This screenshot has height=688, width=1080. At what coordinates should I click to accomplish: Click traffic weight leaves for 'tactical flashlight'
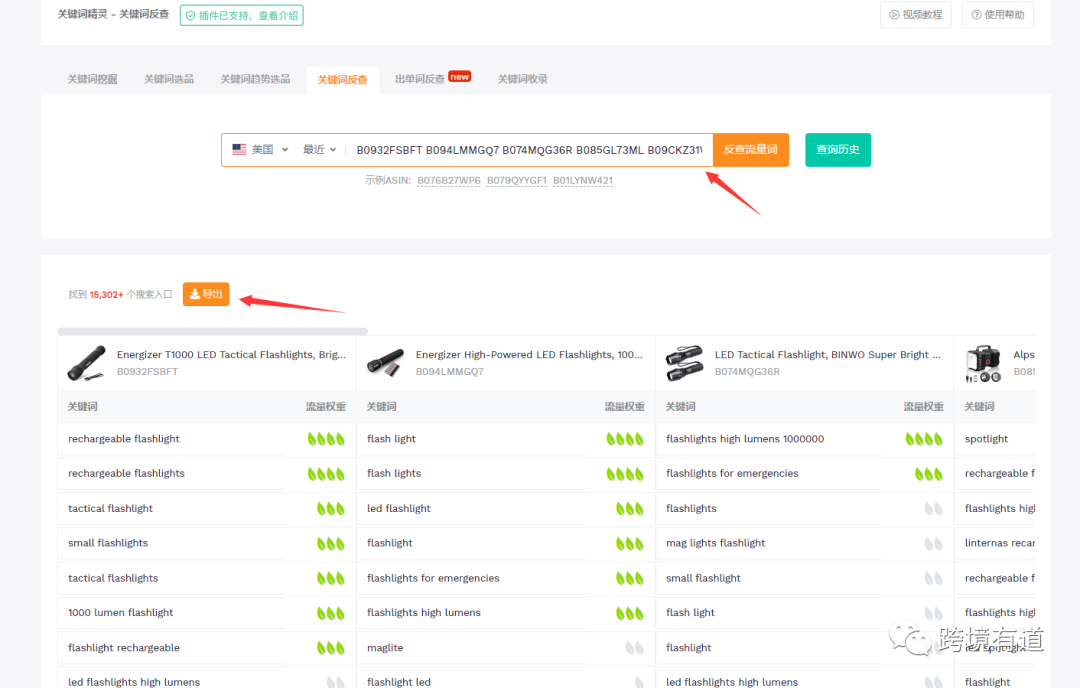point(331,508)
